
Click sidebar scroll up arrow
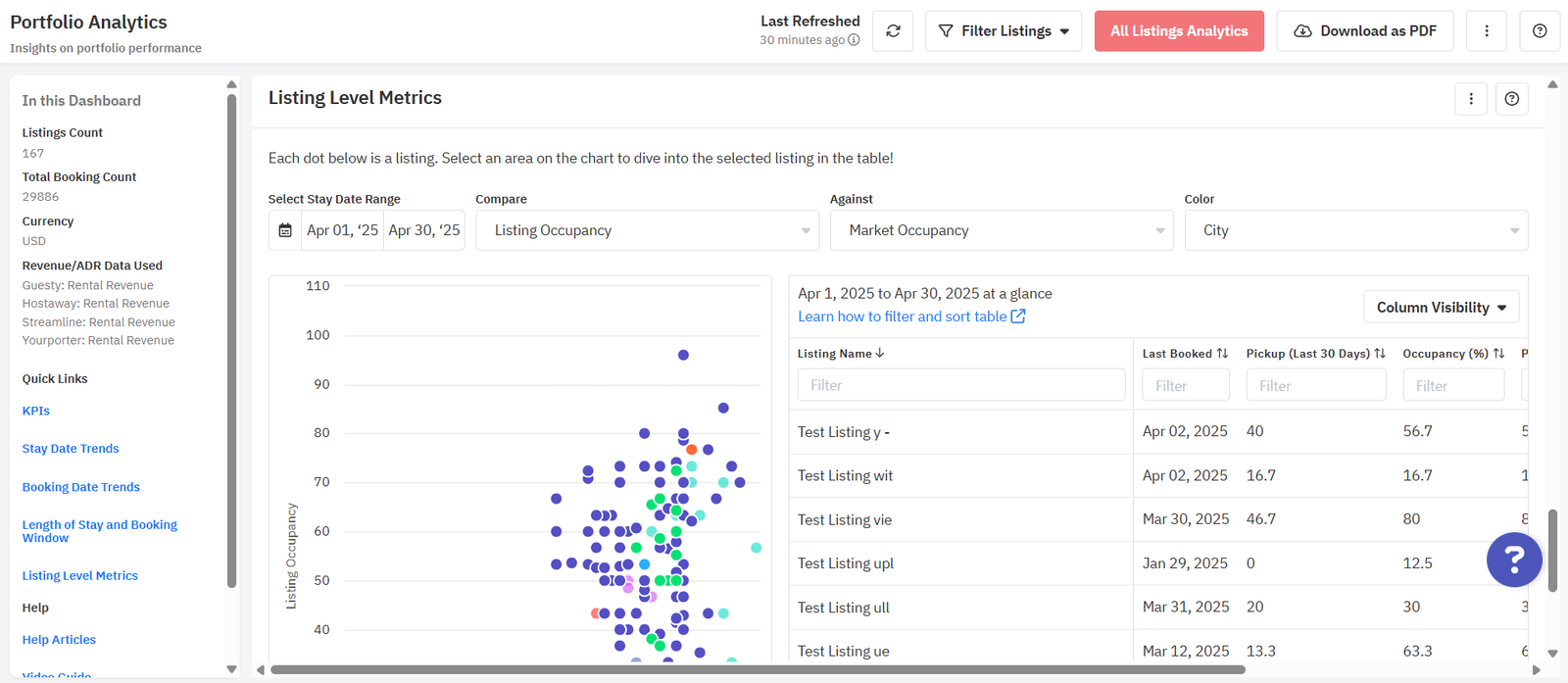(231, 84)
